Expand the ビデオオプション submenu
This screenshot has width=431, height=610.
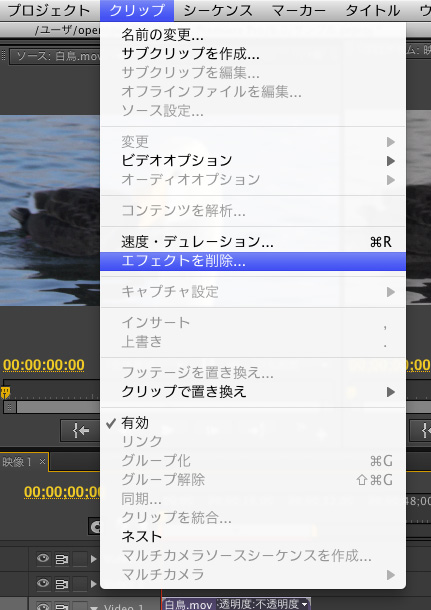pos(253,160)
